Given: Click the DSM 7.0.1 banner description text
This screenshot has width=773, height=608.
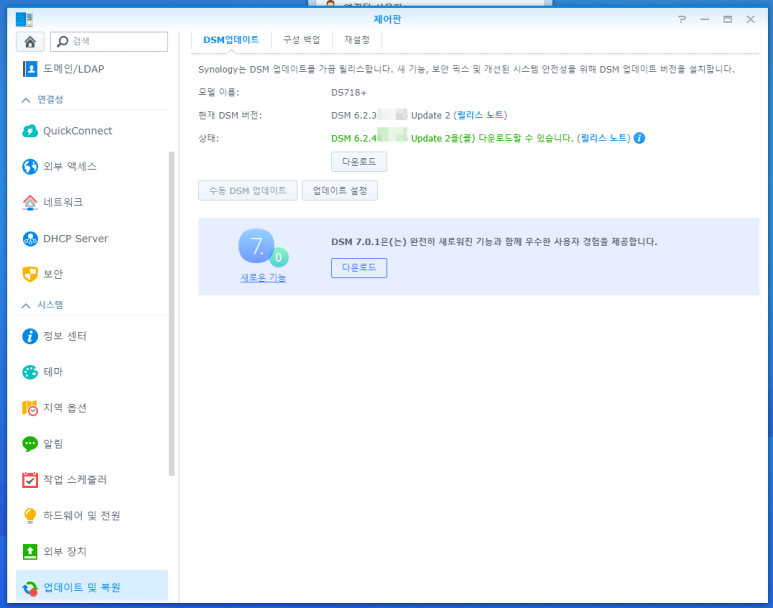Looking at the screenshot, I should point(494,242).
